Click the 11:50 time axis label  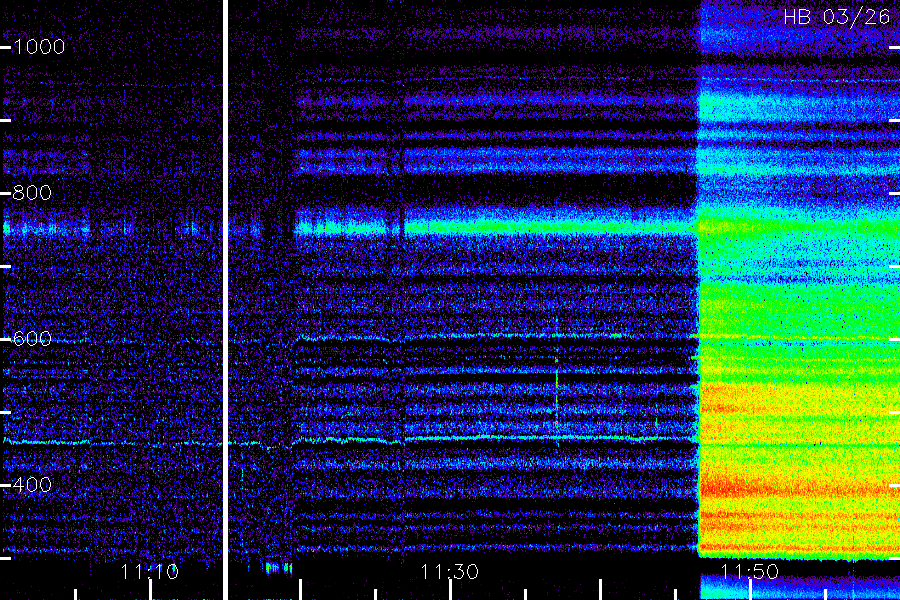(750, 571)
